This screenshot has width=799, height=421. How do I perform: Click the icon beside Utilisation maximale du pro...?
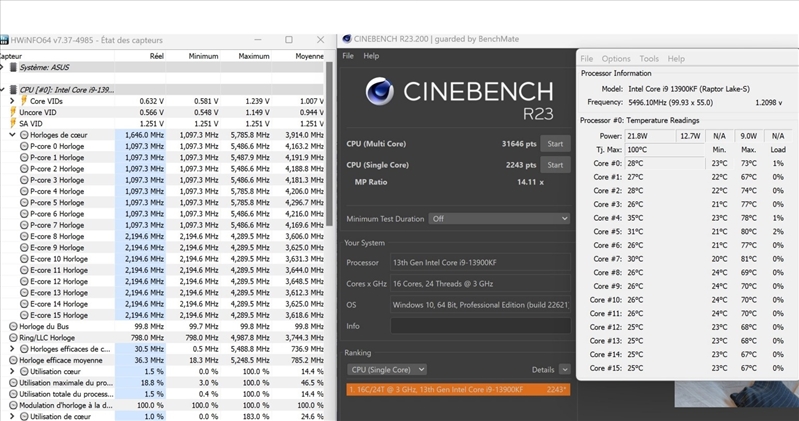point(14,383)
